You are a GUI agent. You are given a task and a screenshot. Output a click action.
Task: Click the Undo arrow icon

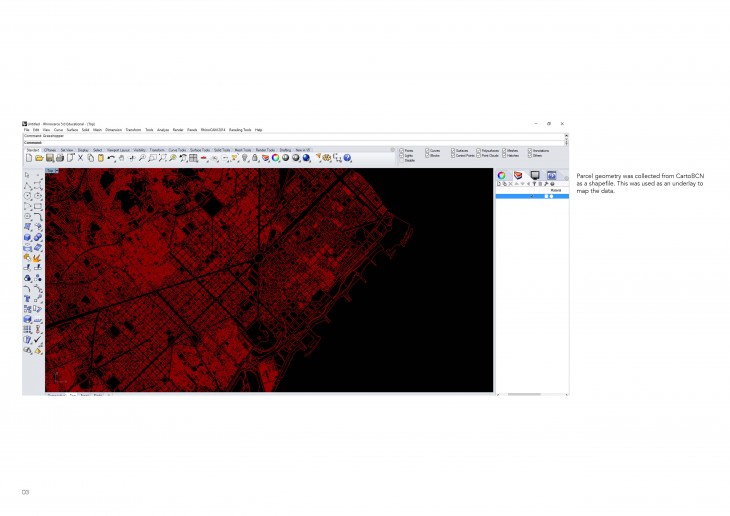point(111,158)
